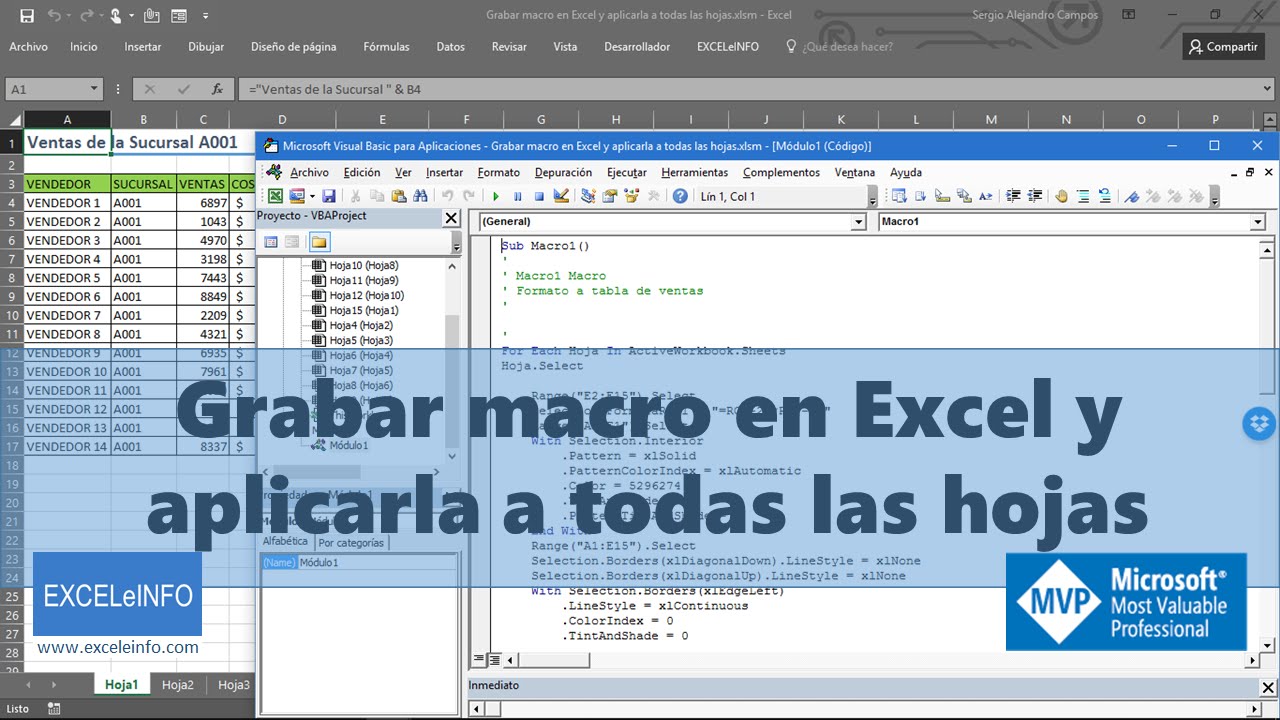Click Excel formula bar content field
This screenshot has width=1280, height=720.
(x=756, y=89)
